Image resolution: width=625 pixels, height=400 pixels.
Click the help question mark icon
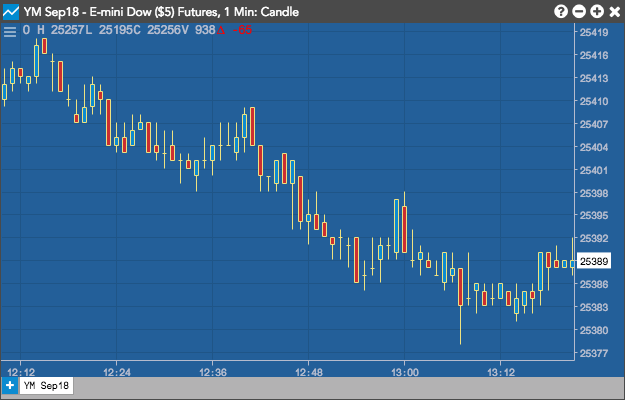(x=560, y=12)
